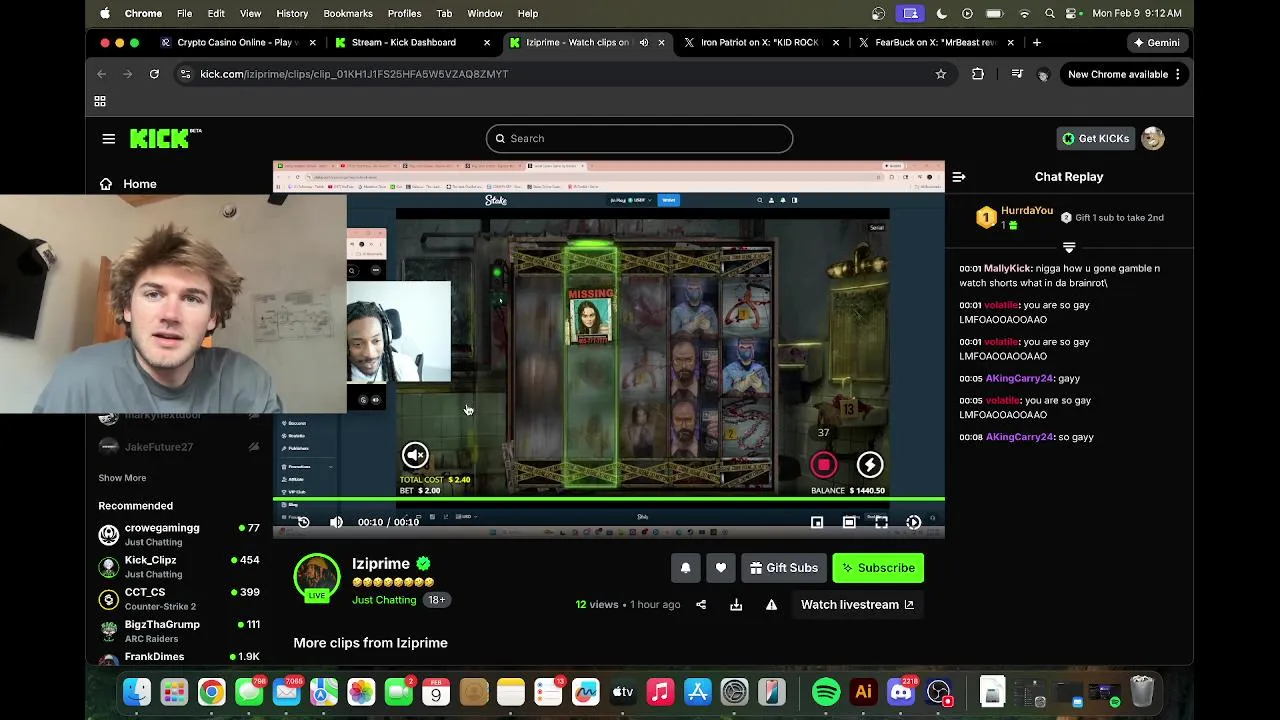
Task: Mute the Iziprime clip tab audio
Action: coord(644,43)
